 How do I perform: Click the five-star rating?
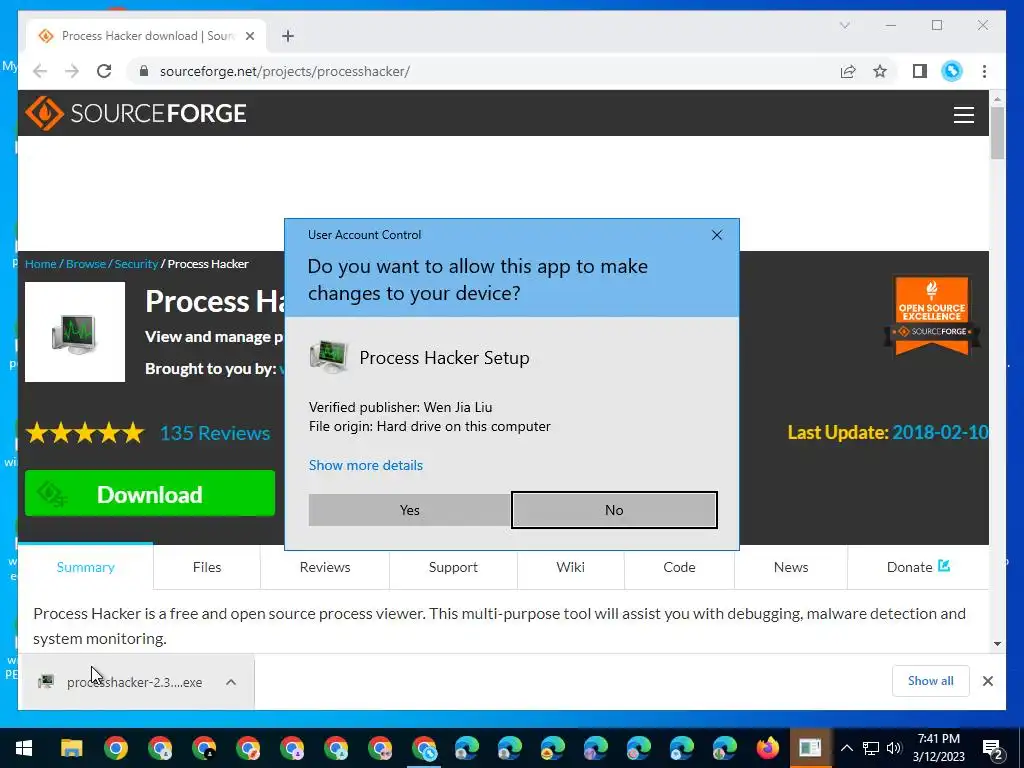[85, 432]
